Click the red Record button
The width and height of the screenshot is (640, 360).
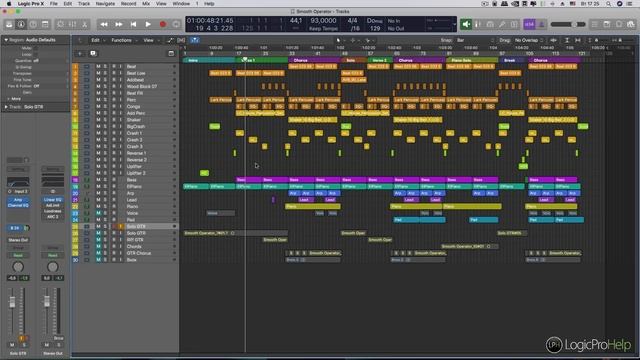163,24
